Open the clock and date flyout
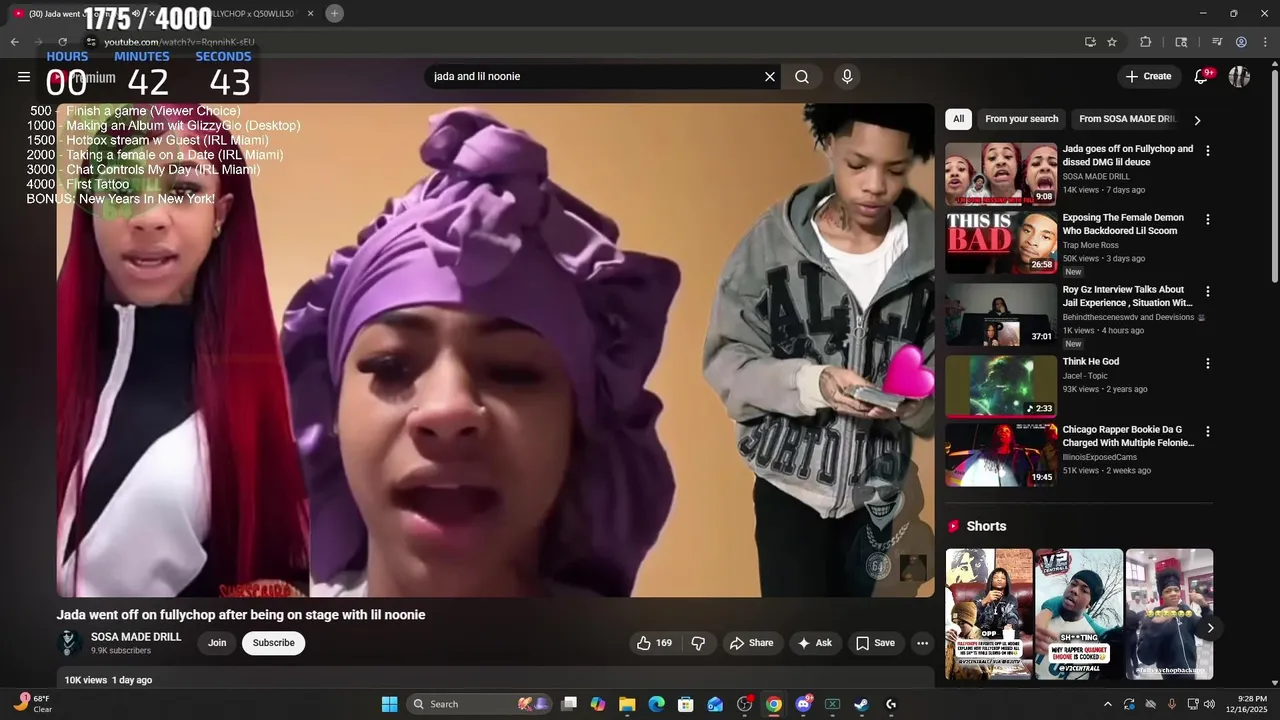The height and width of the screenshot is (720, 1280). 1252,704
